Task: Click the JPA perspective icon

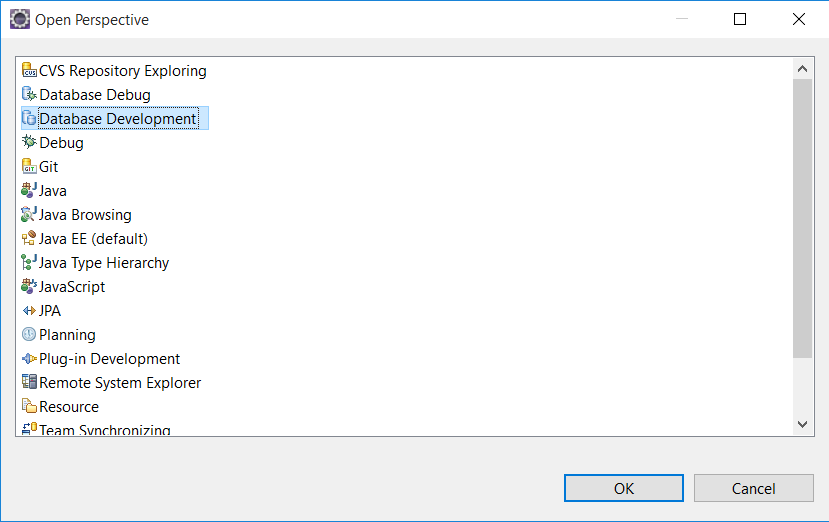Action: coord(29,310)
